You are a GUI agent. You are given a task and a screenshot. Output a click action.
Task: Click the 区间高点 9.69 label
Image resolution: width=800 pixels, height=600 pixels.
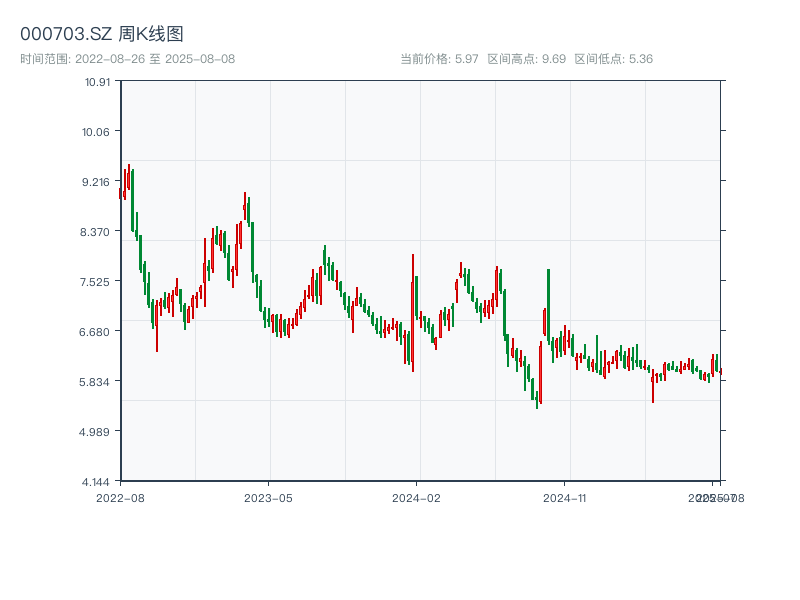pyautogui.click(x=527, y=59)
